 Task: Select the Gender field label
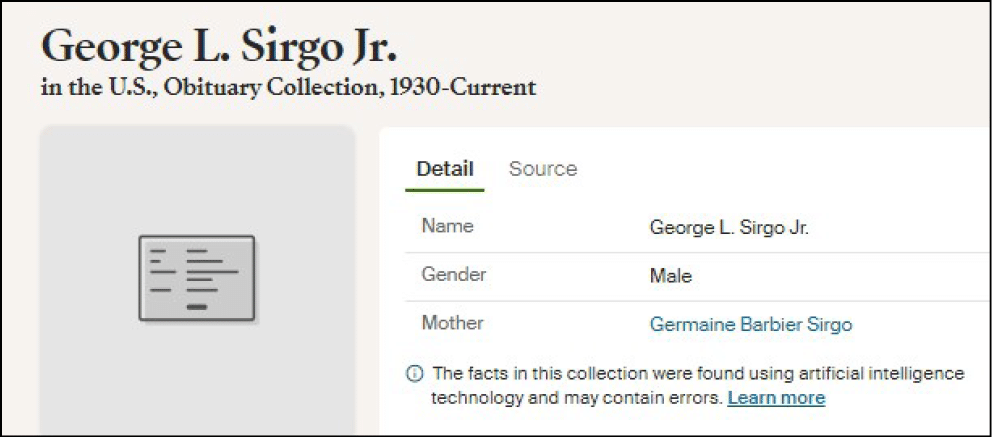coord(453,275)
